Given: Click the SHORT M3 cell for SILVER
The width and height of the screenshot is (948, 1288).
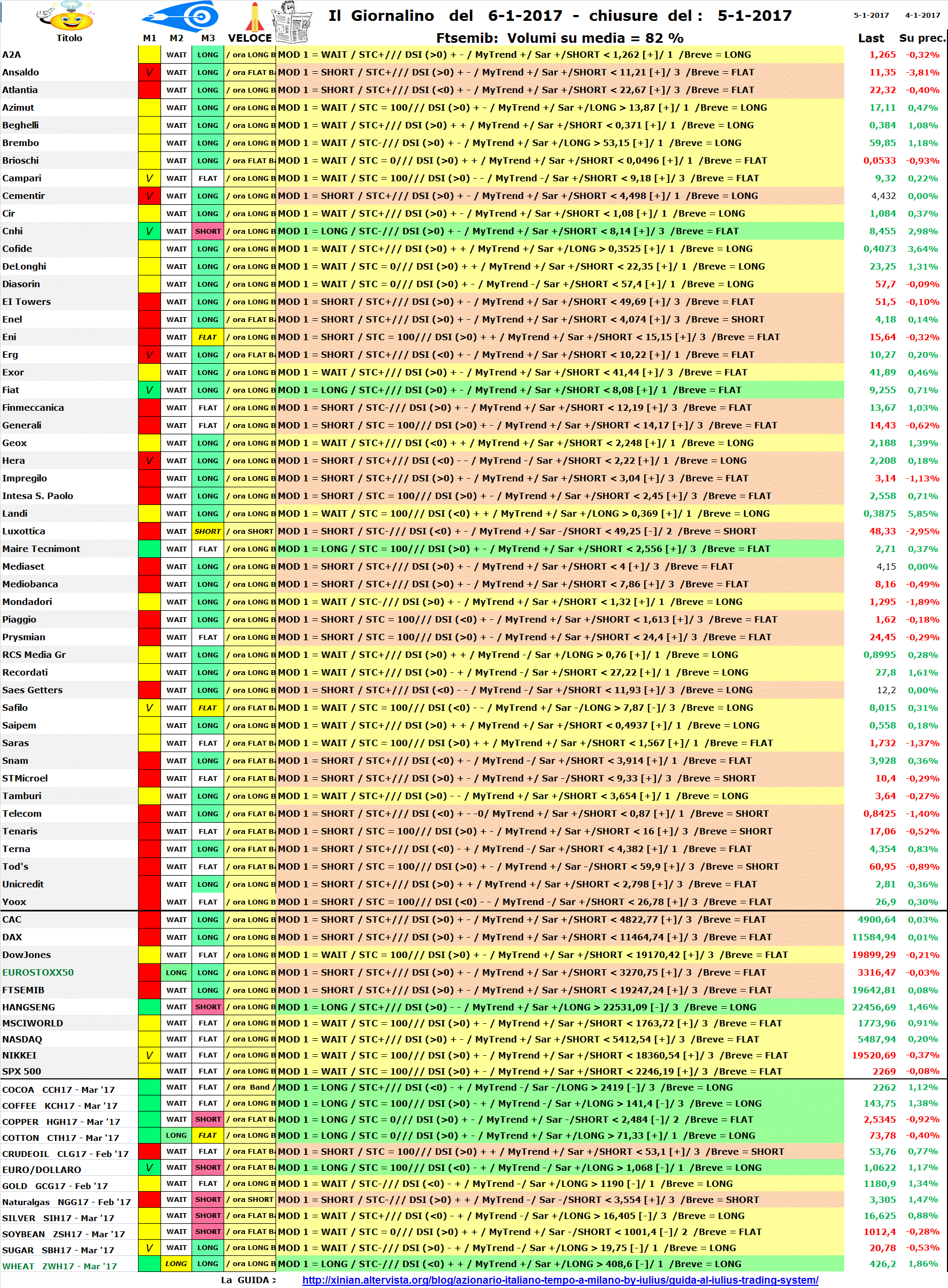Looking at the screenshot, I should coord(208,1216).
